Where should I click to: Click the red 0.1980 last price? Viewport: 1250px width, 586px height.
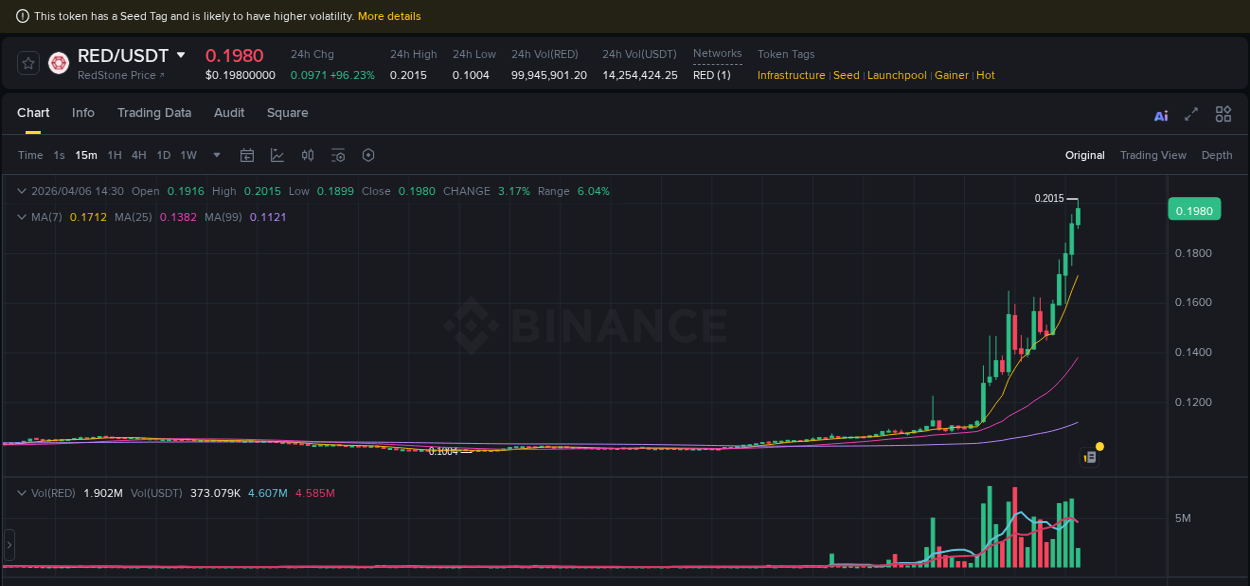pos(234,55)
